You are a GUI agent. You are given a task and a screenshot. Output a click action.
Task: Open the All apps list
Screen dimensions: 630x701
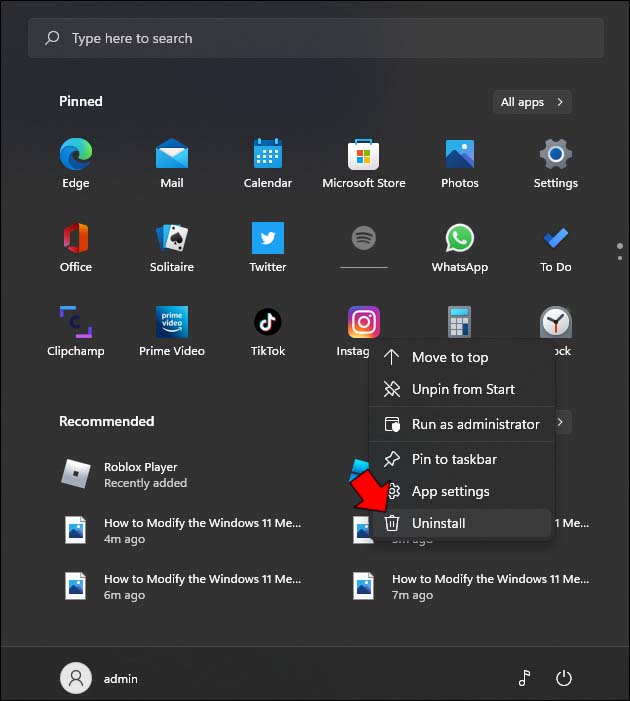click(532, 102)
